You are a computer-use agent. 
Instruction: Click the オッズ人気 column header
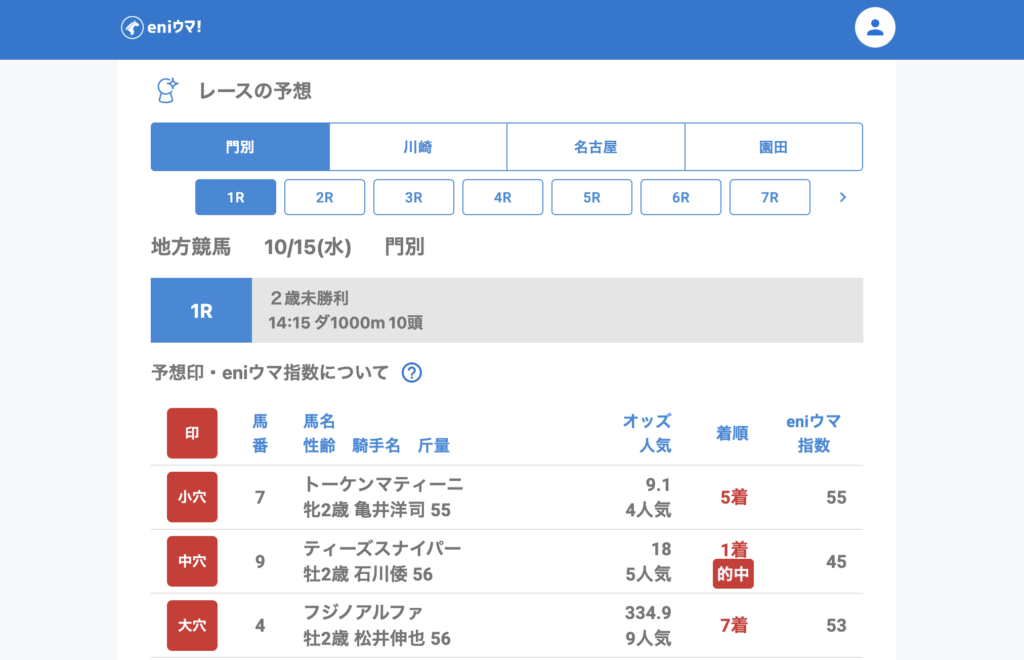(647, 433)
